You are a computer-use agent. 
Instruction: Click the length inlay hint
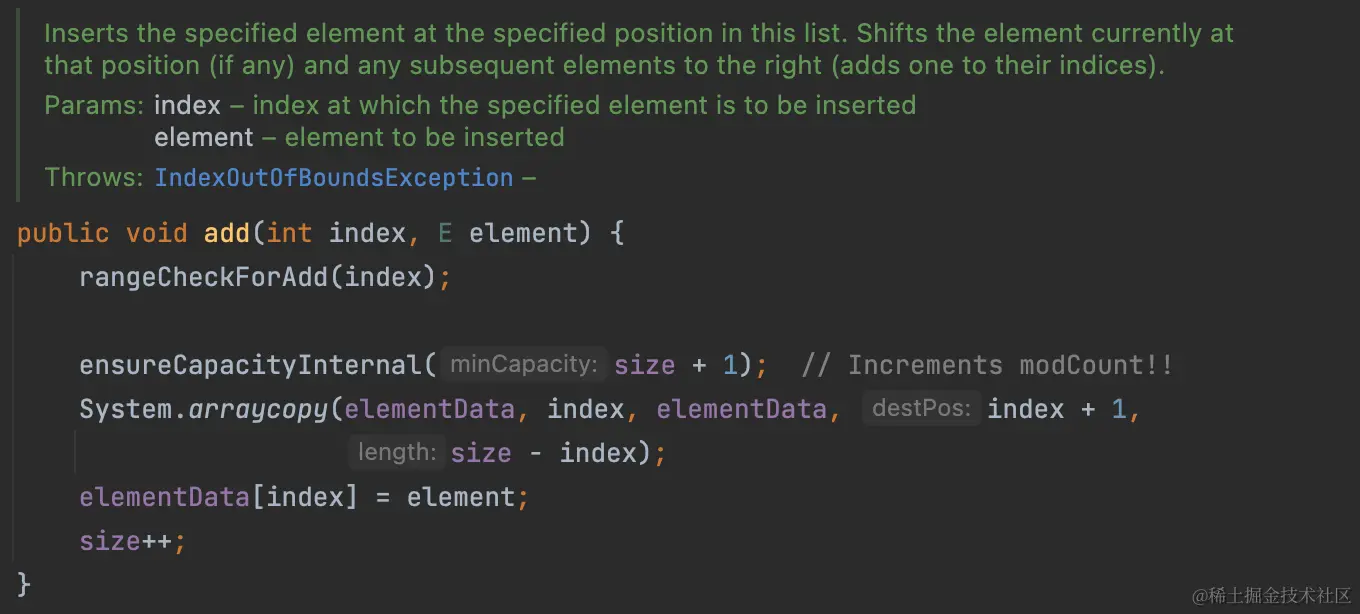397,452
